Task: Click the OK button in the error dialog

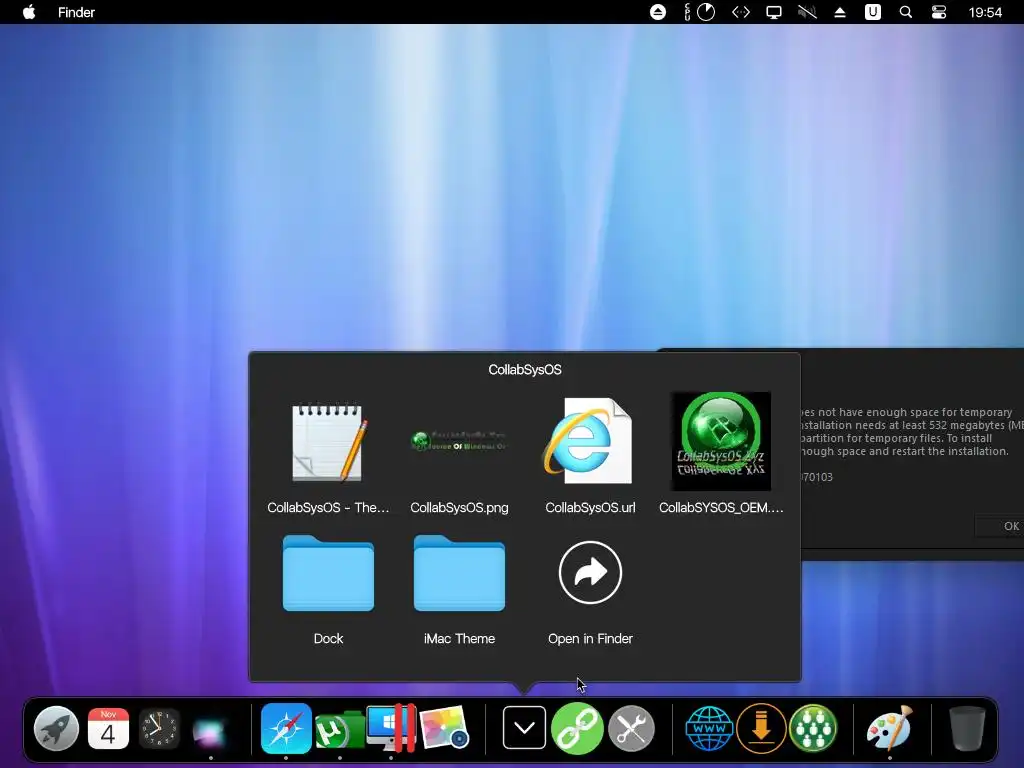Action: pyautogui.click(x=1010, y=526)
